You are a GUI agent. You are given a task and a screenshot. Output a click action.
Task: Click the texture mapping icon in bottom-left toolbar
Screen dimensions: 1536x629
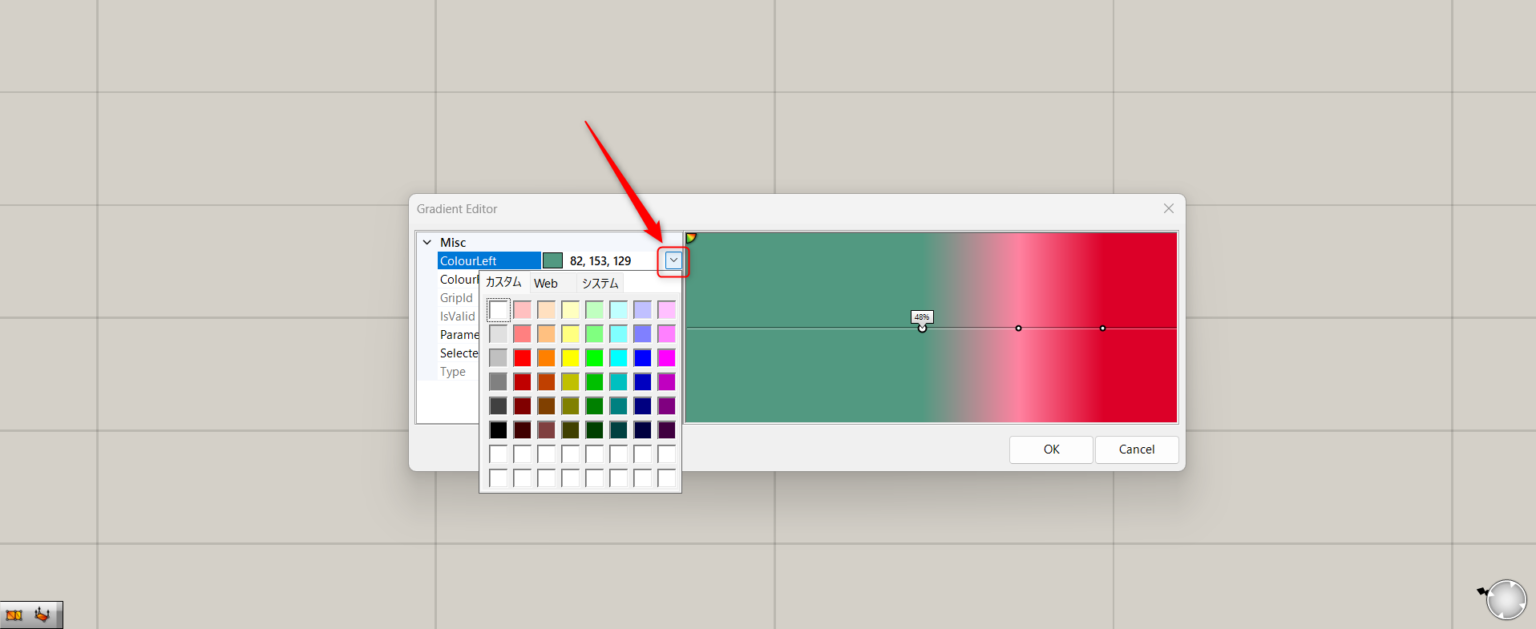(x=14, y=615)
